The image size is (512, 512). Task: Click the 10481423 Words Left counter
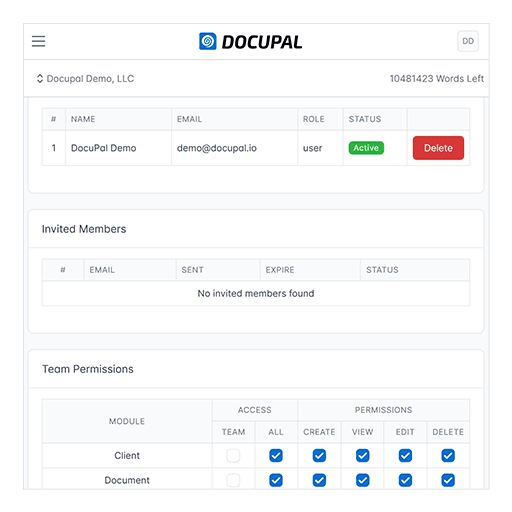coord(437,79)
